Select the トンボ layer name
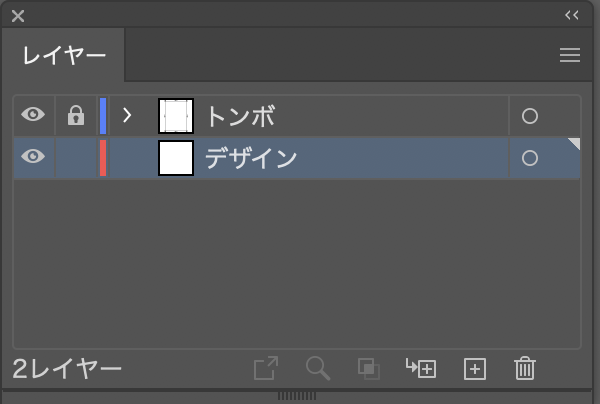Viewport: 600px width, 404px height. tap(241, 116)
